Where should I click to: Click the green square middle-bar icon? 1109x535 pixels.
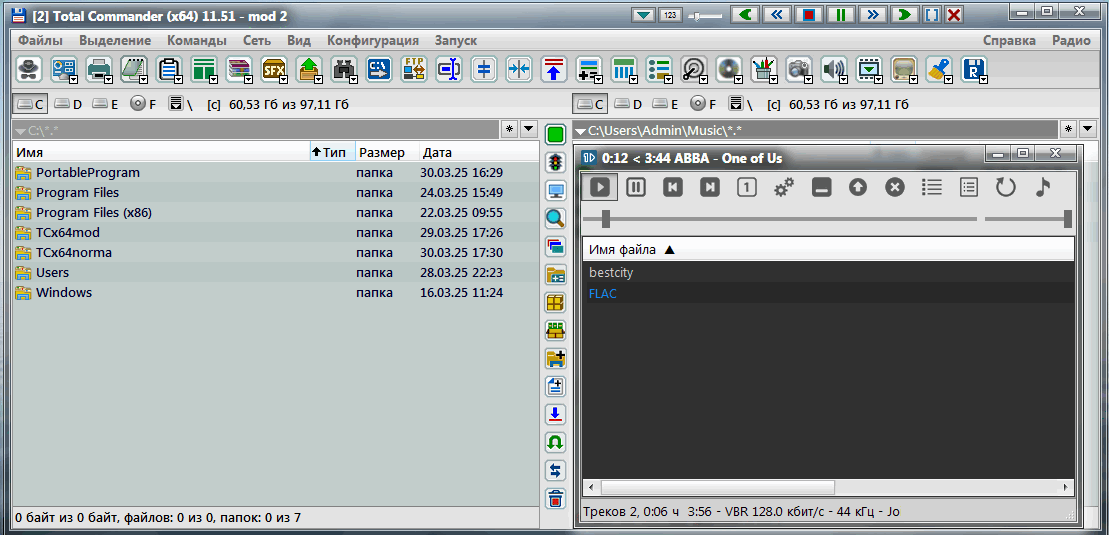click(x=556, y=134)
